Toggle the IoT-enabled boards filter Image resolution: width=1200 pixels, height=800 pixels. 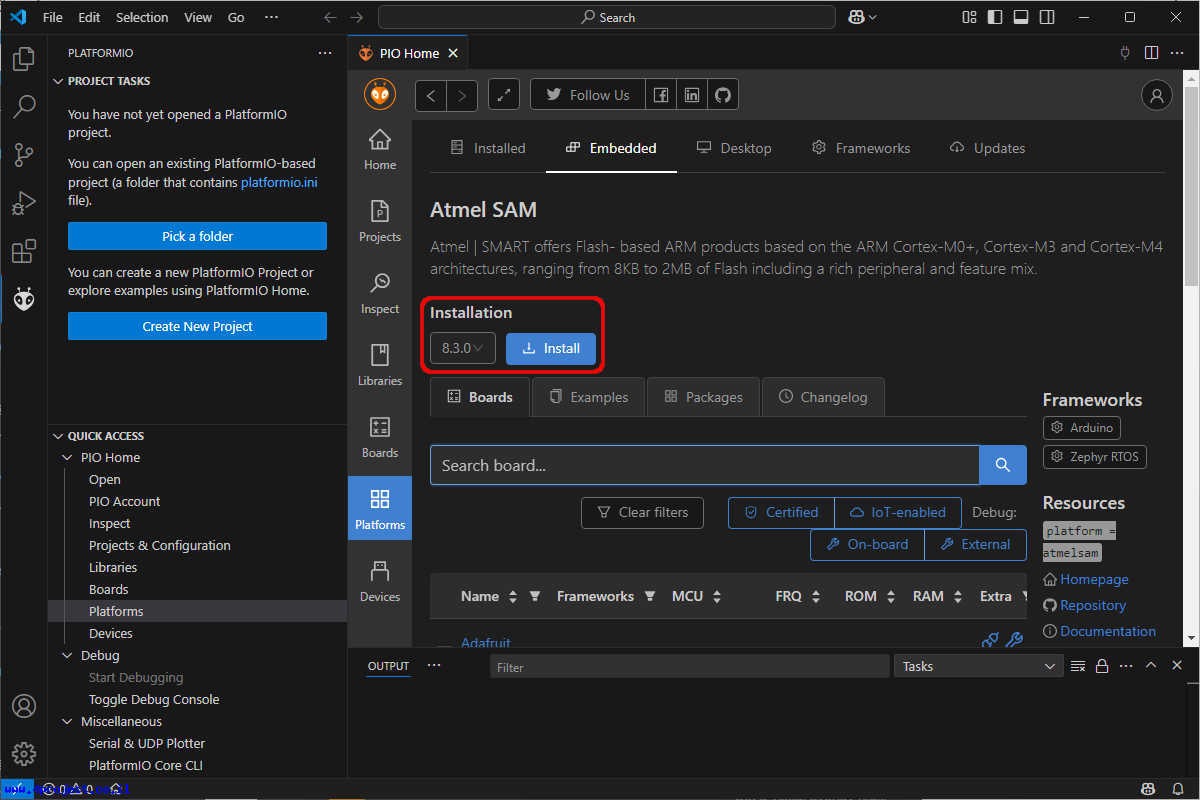[898, 512]
